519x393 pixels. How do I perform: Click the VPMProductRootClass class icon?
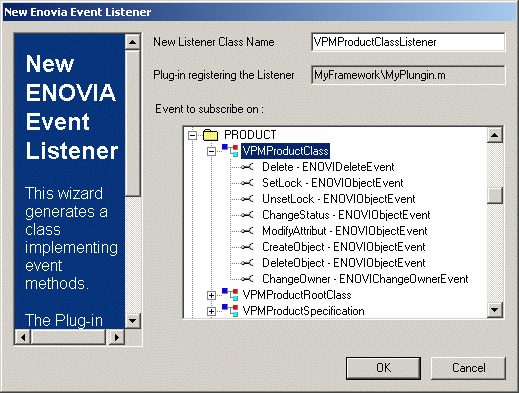(x=230, y=295)
